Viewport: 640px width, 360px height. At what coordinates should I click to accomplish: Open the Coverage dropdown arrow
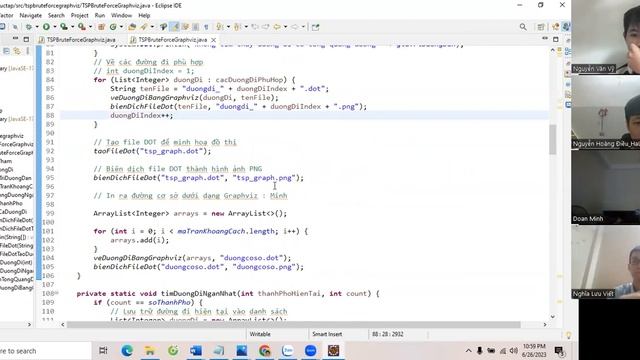point(72,27)
